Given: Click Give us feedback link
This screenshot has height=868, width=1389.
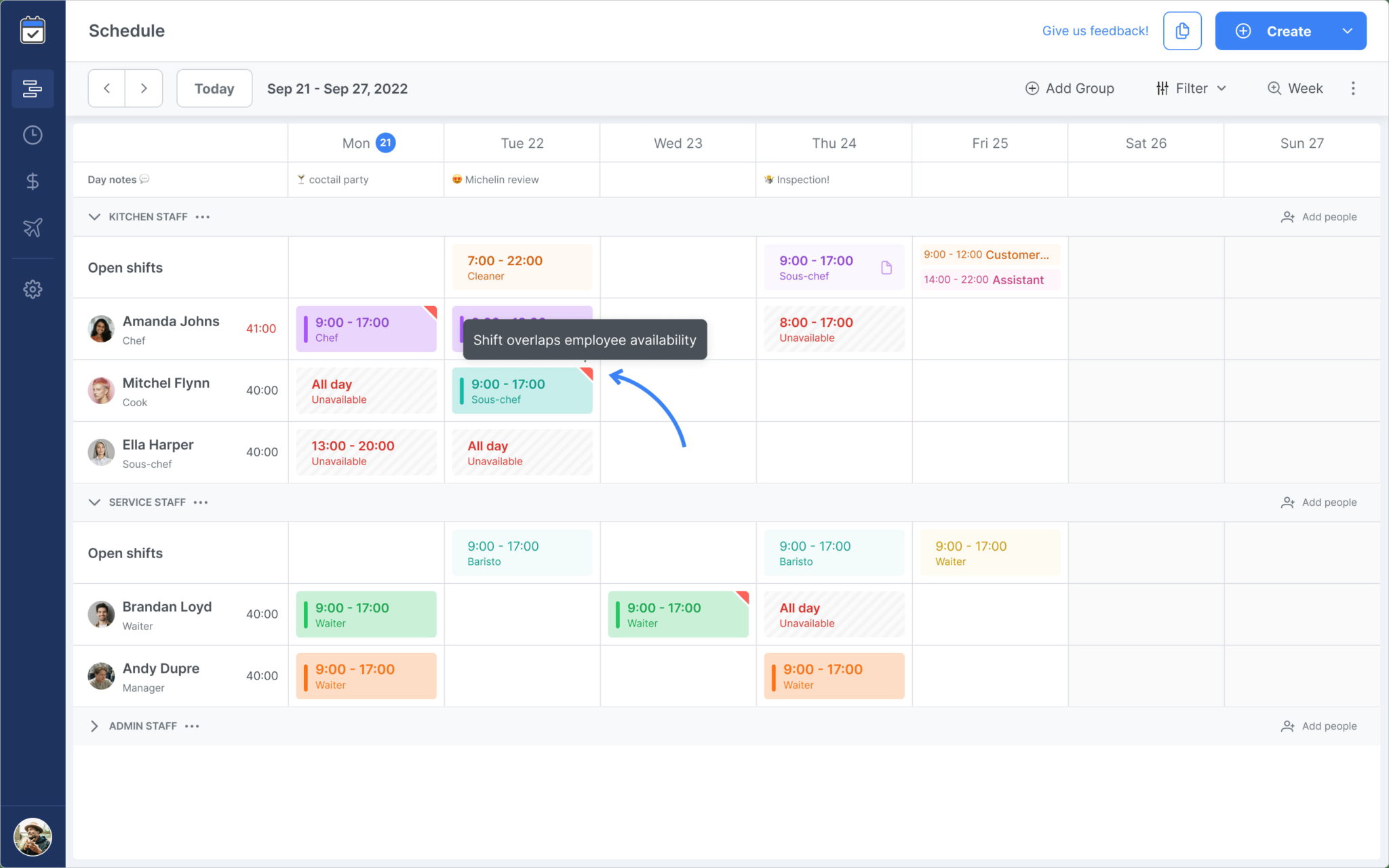Looking at the screenshot, I should click(x=1095, y=31).
